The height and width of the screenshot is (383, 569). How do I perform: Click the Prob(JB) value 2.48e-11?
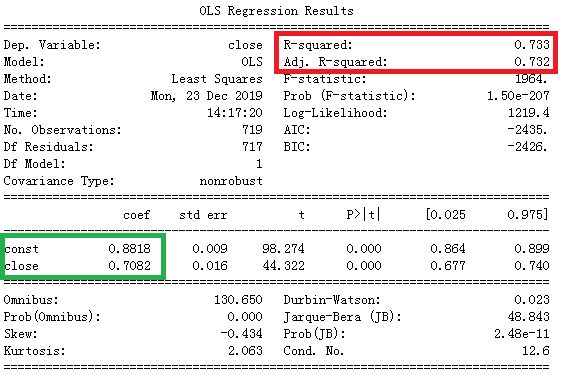click(521, 334)
